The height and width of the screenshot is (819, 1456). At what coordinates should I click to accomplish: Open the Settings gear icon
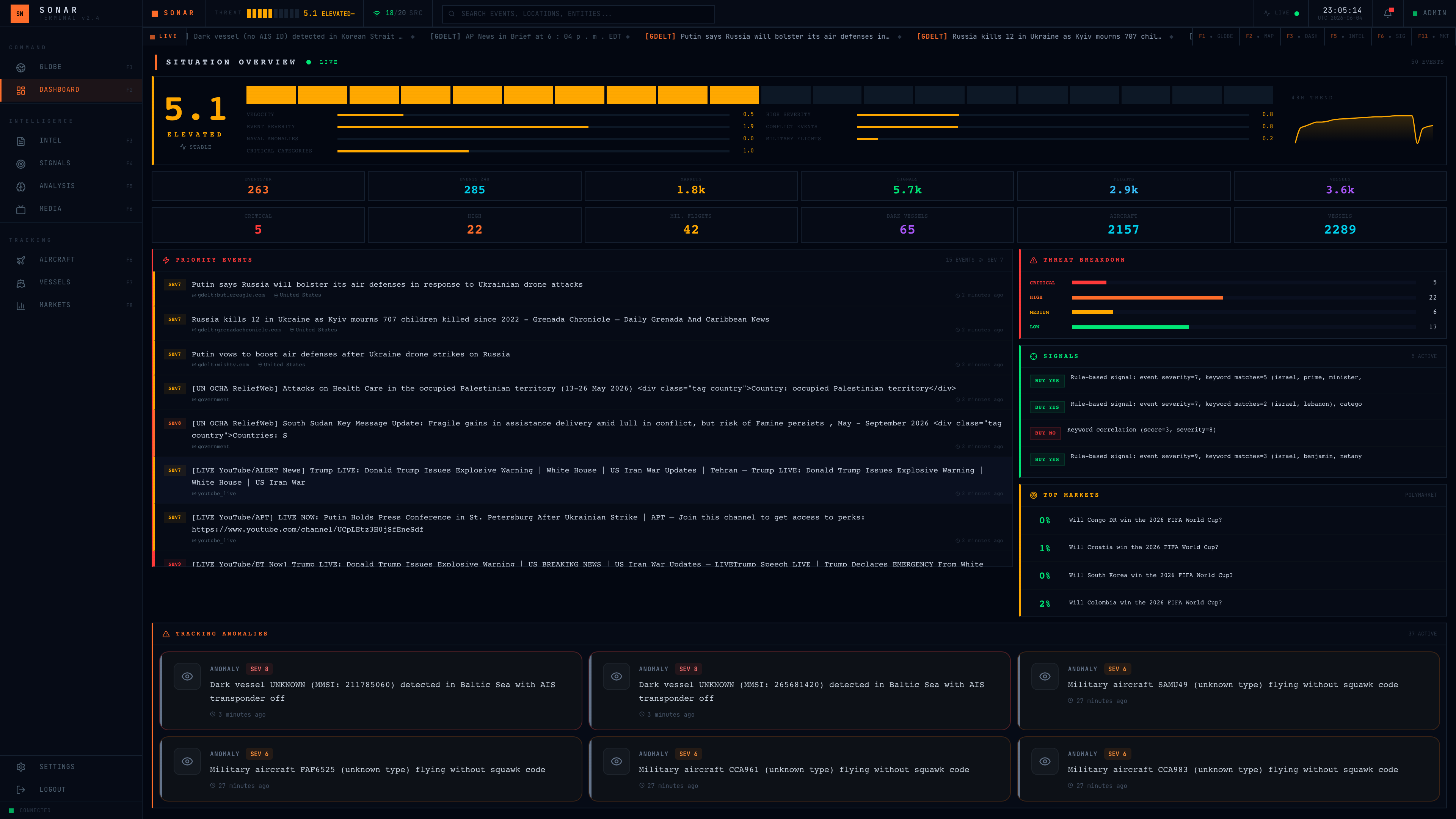21,767
